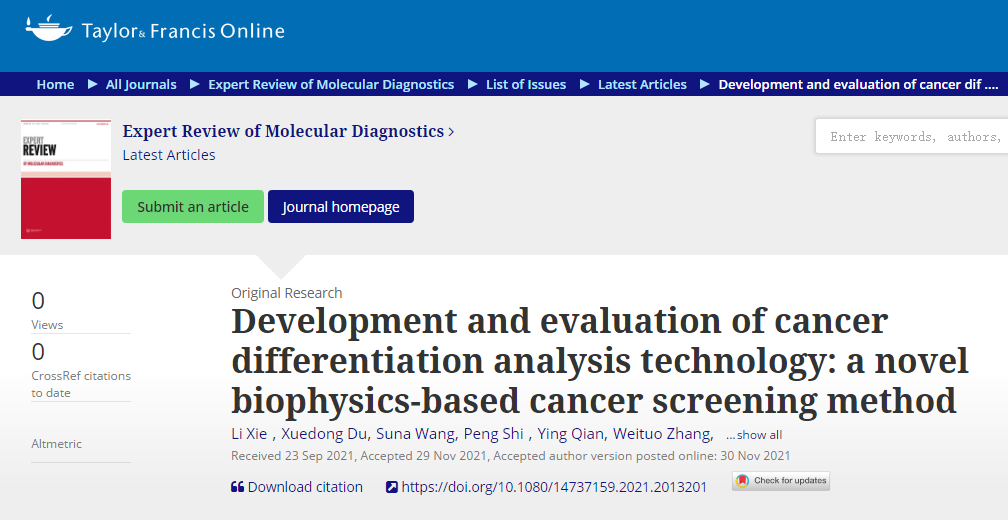The height and width of the screenshot is (520, 1008).
Task: Open the Expert Review journal cover thumbnail
Action: (x=65, y=179)
